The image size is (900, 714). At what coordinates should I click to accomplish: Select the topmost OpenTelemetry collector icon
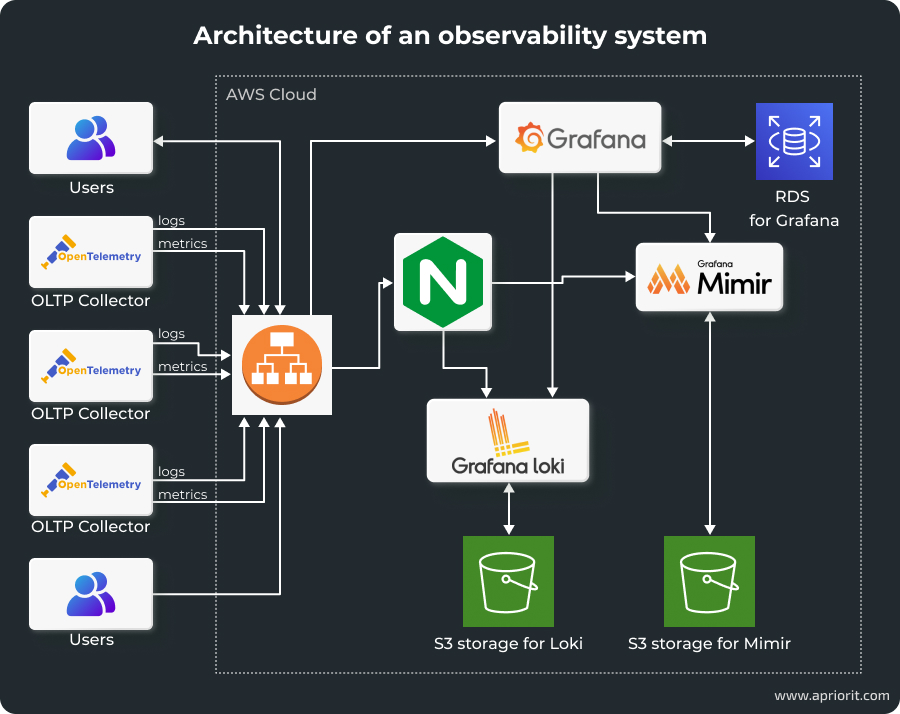[91, 252]
